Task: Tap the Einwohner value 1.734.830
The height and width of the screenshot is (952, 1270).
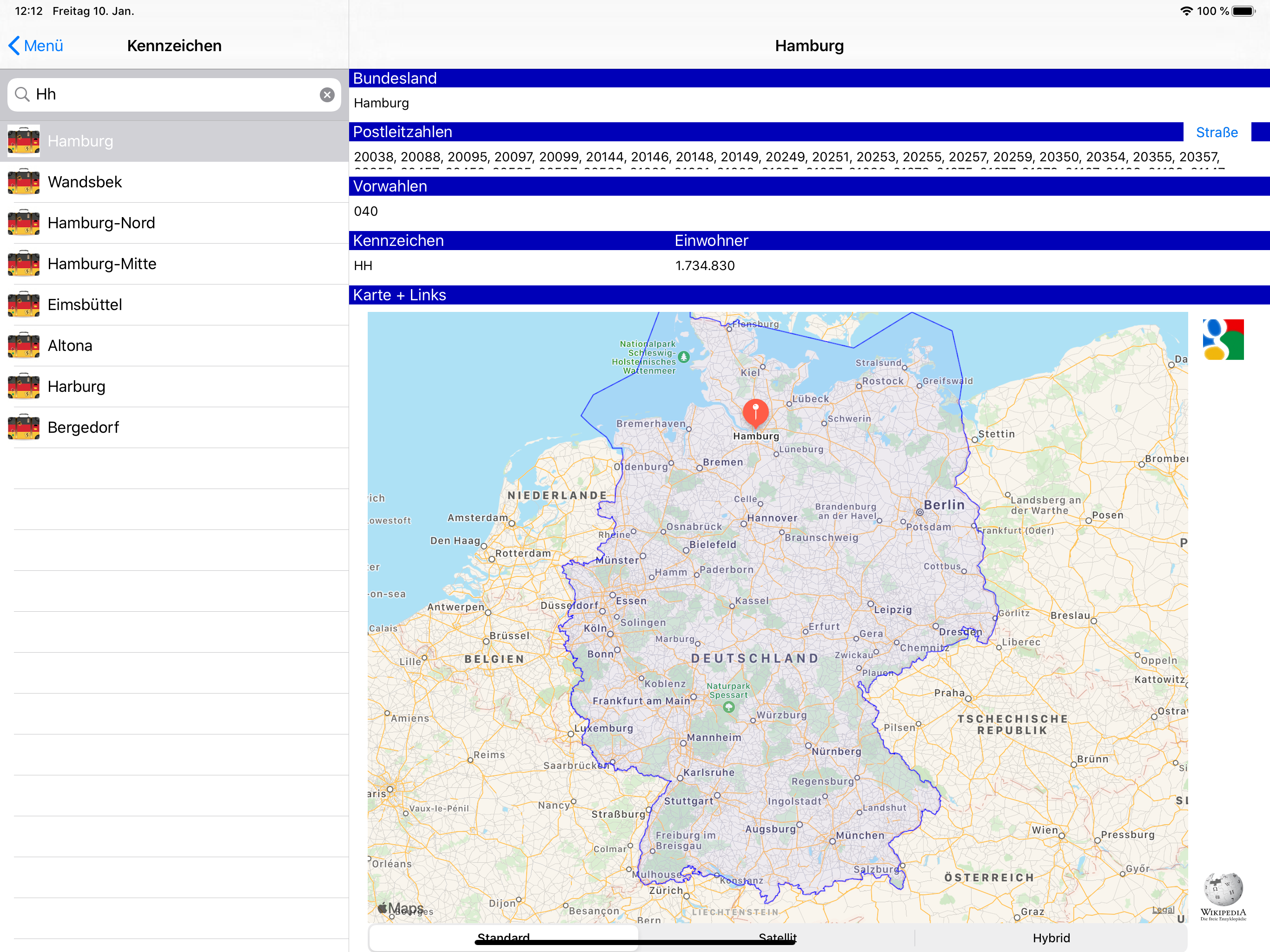Action: 704,266
